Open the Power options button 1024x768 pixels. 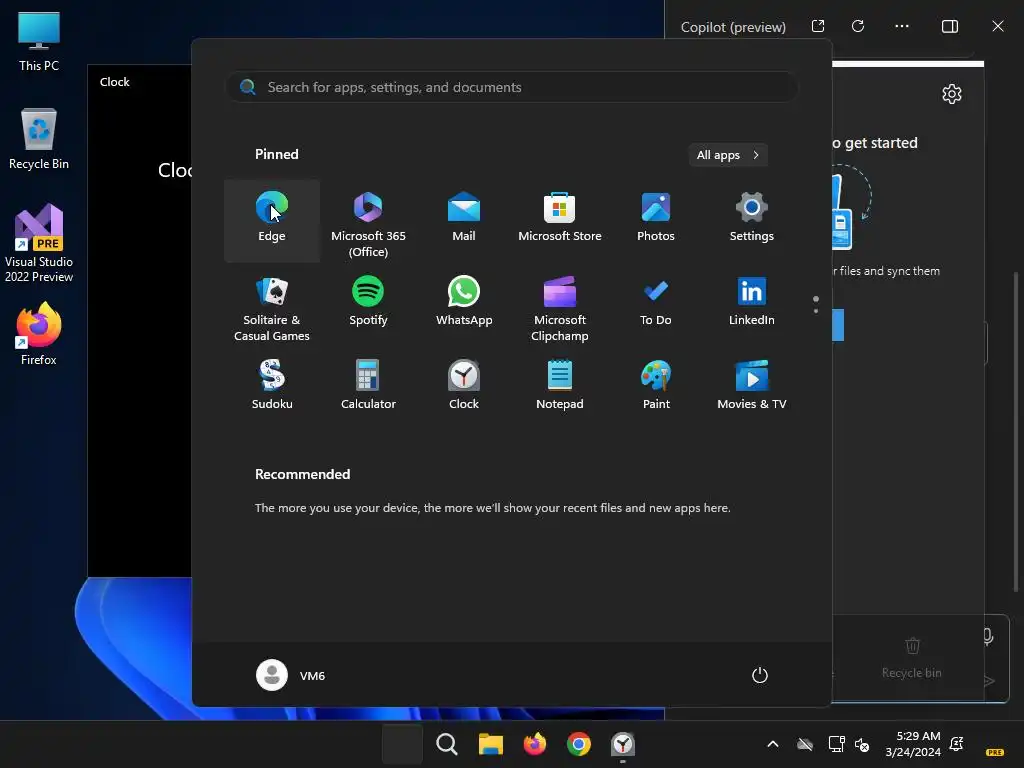760,675
